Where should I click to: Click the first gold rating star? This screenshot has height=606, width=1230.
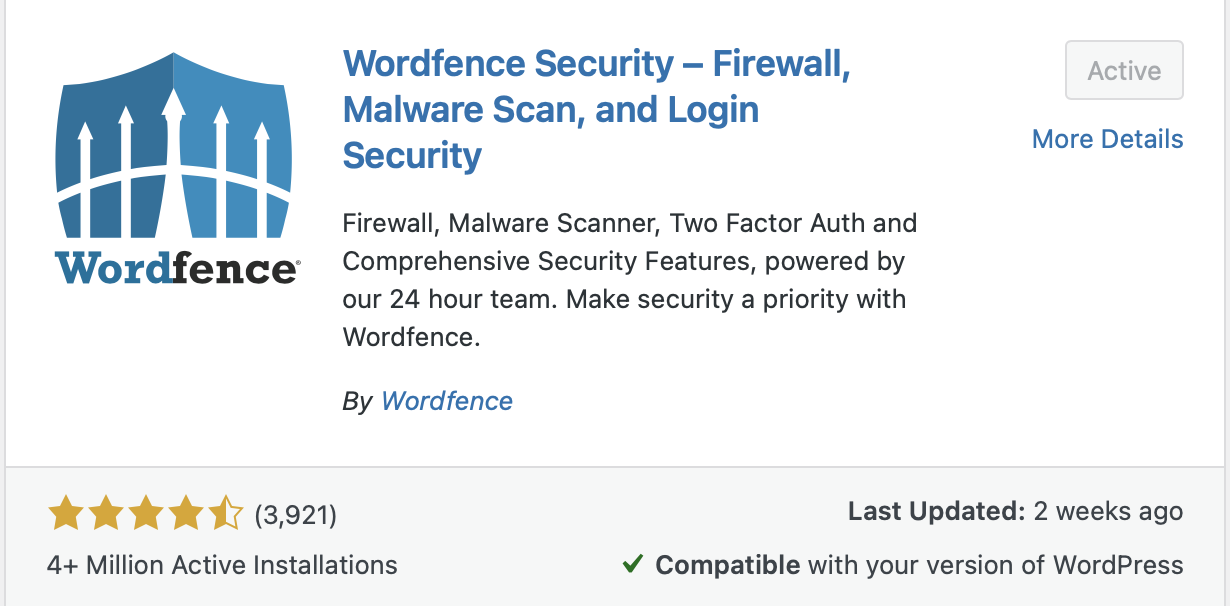(x=66, y=515)
